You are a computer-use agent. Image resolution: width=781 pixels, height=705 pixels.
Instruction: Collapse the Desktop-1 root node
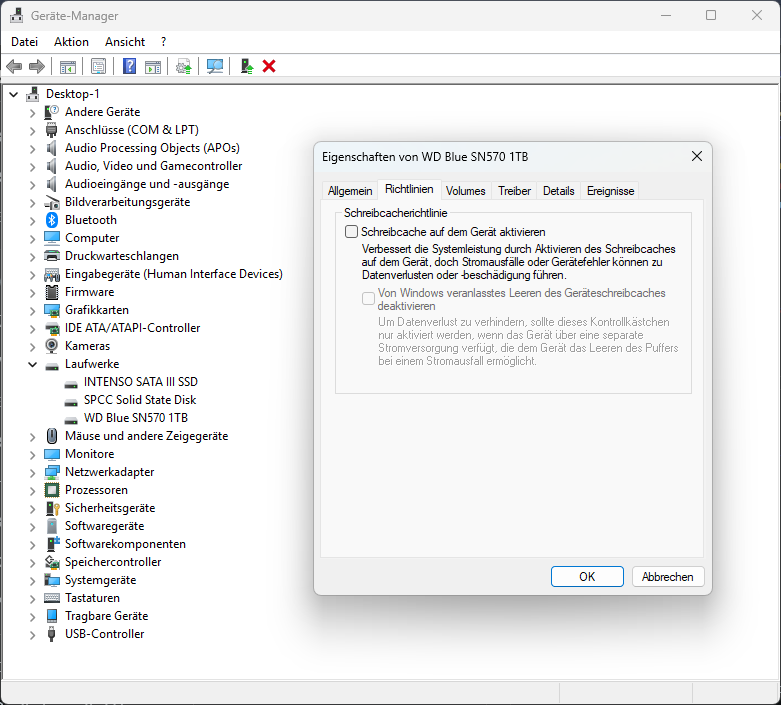[14, 94]
